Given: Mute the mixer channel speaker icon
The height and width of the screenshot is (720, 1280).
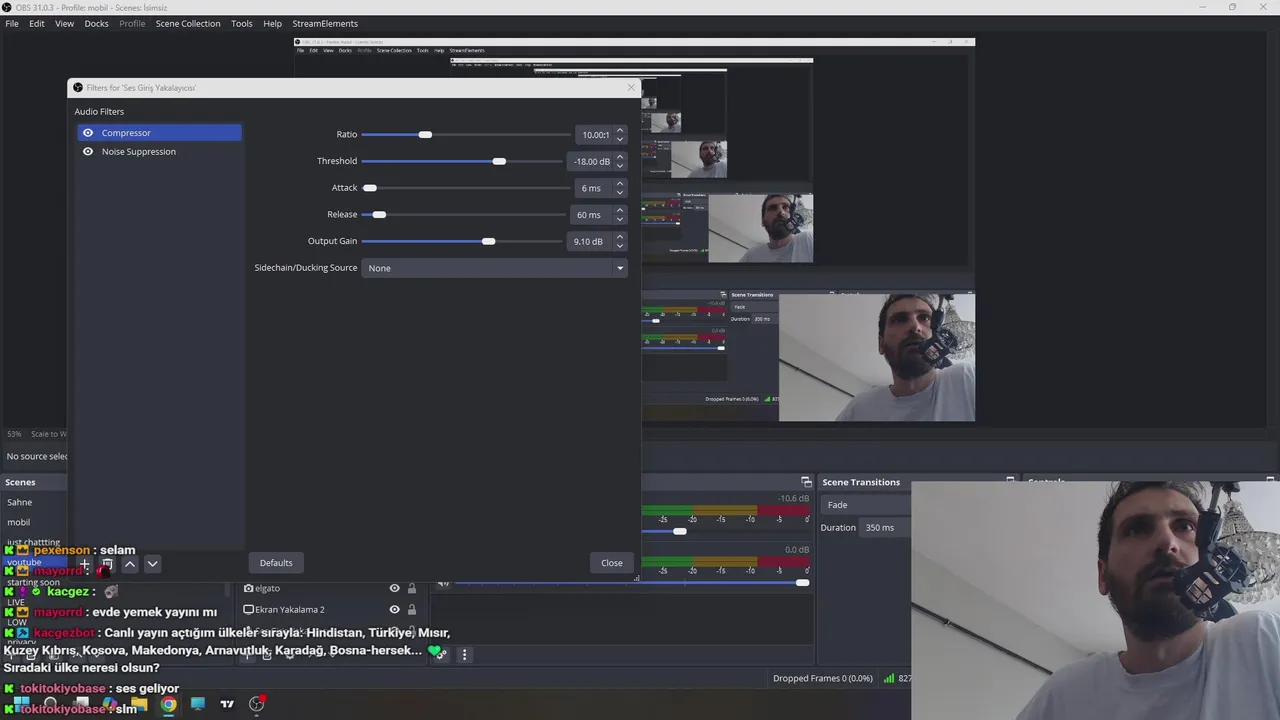Looking at the screenshot, I should coord(443,583).
